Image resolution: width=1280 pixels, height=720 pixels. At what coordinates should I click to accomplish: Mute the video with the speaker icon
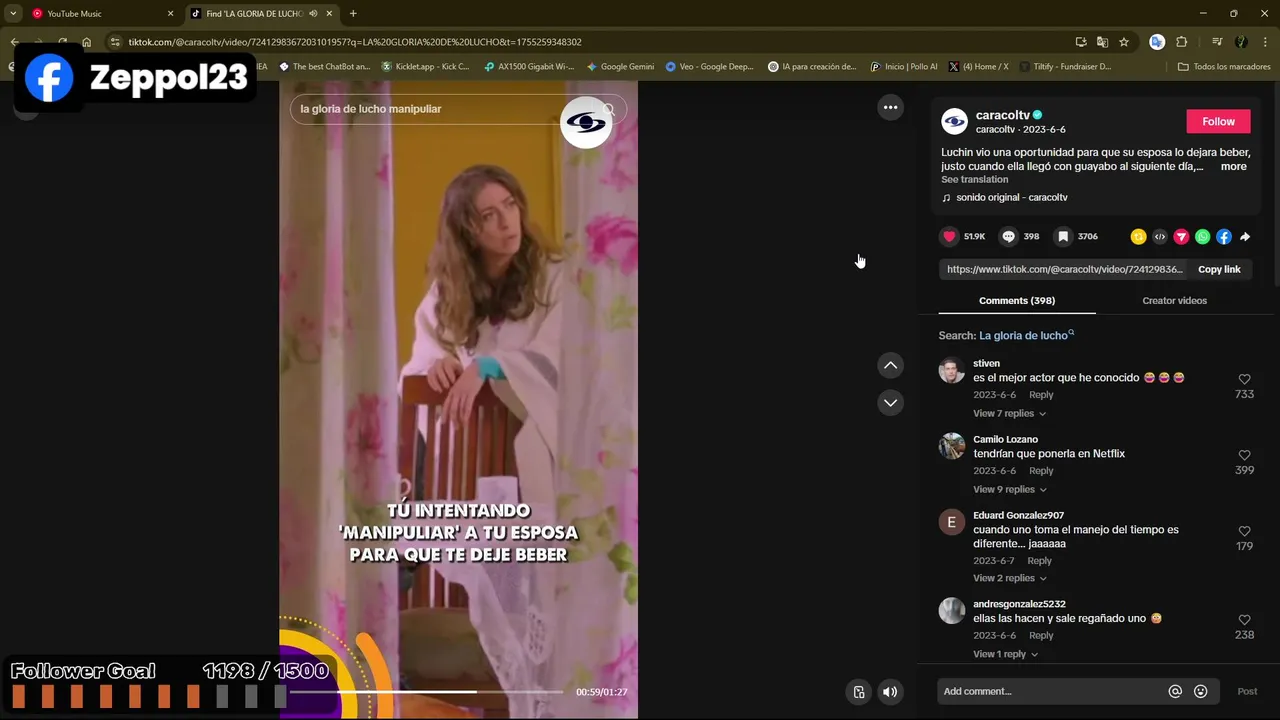[x=890, y=691]
